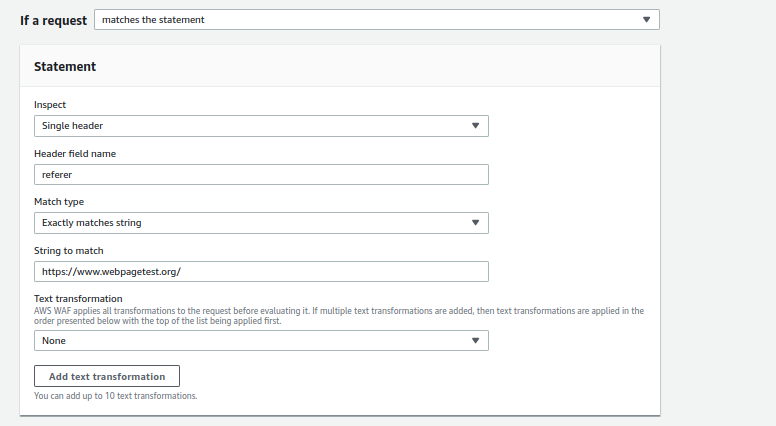The height and width of the screenshot is (426, 776).
Task: Click the Header field name input 'referer'
Action: (x=261, y=175)
